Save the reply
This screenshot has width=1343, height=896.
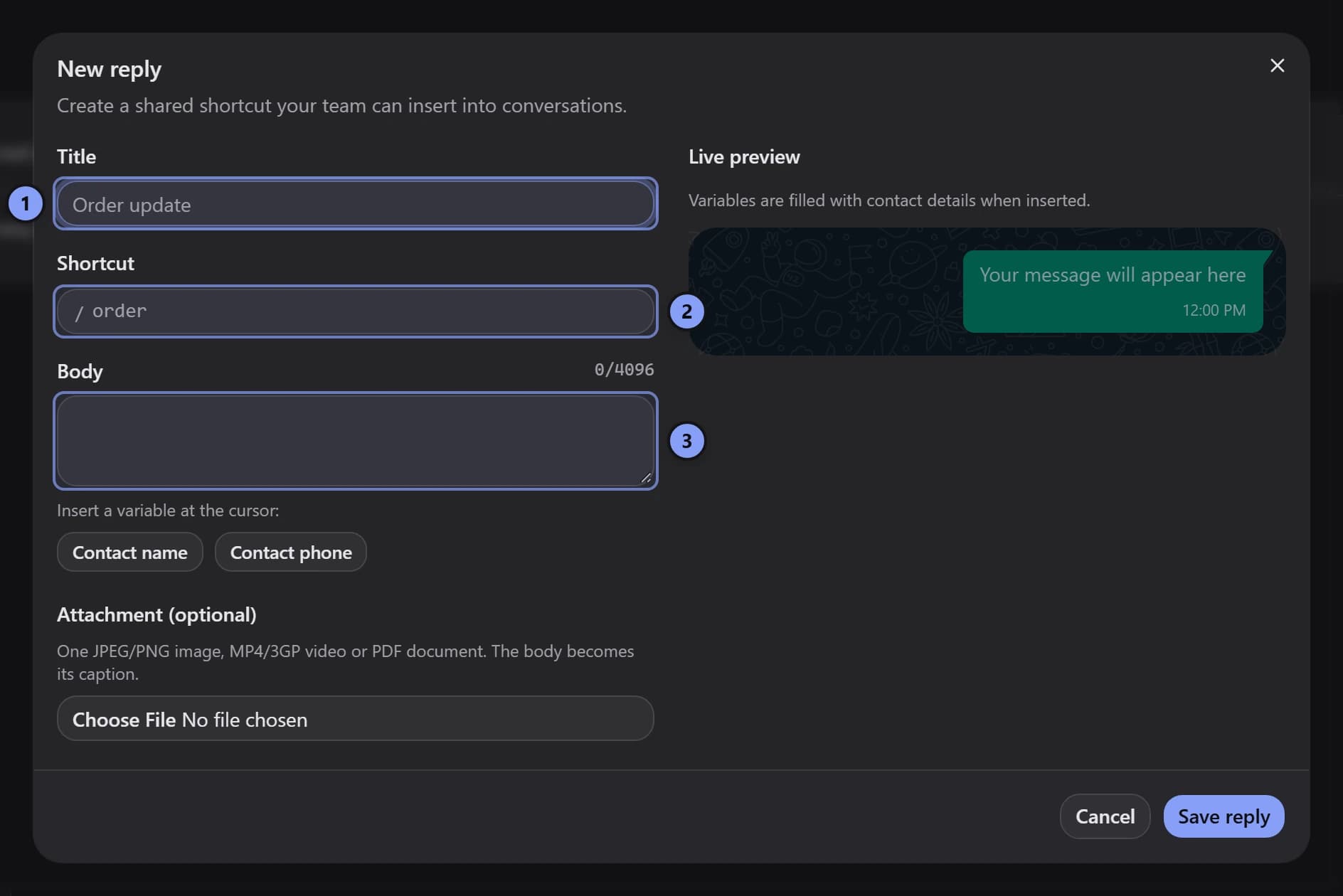[x=1223, y=816]
